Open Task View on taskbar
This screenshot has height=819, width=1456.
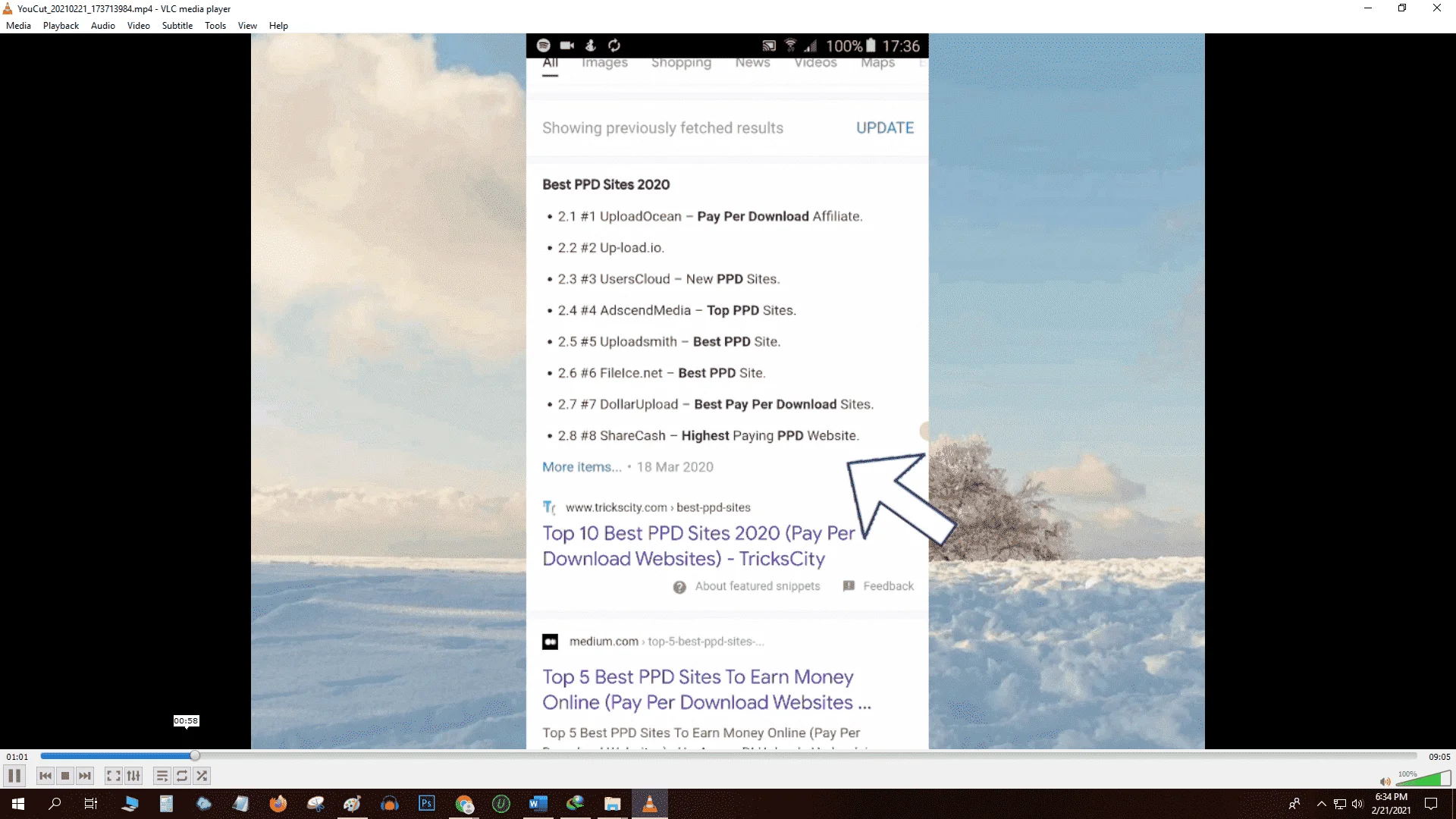[x=91, y=804]
